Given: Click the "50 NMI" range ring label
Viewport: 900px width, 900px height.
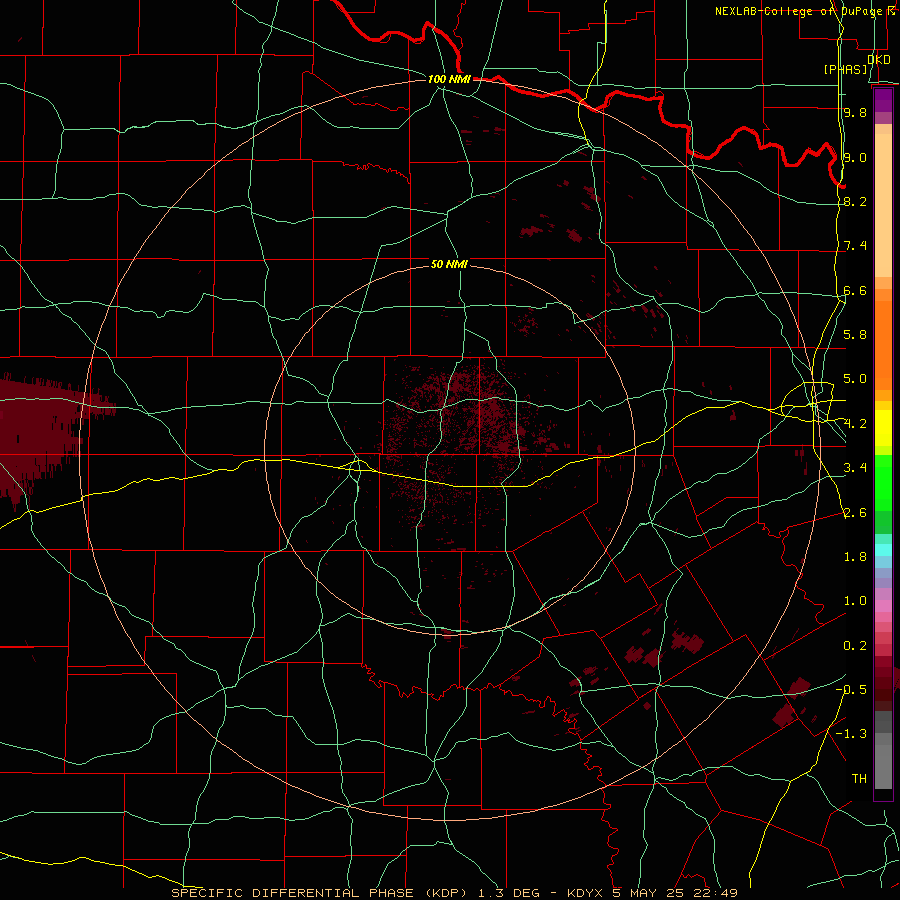Looking at the screenshot, I should coord(449,264).
